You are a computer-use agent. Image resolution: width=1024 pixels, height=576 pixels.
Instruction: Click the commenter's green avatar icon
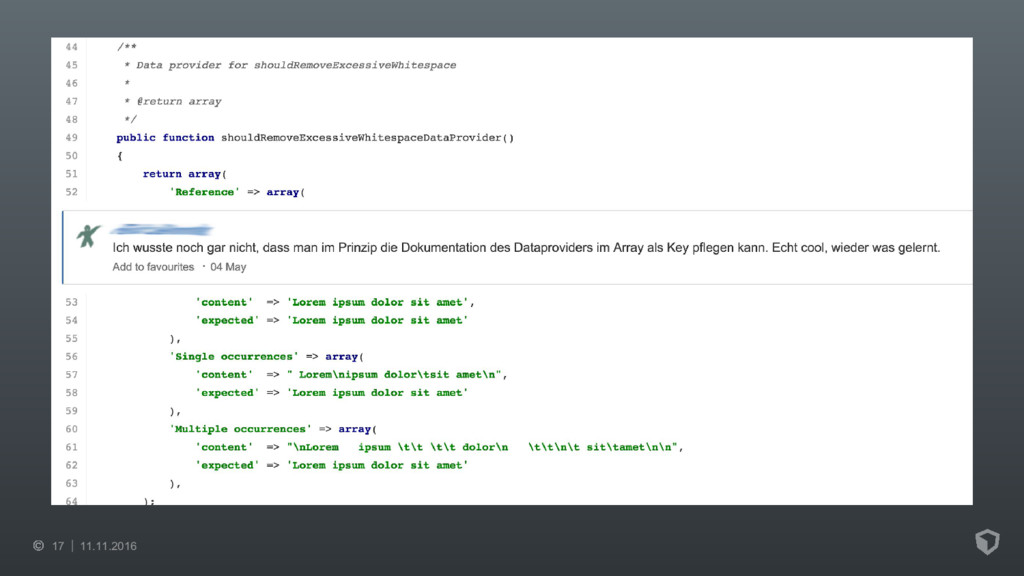(x=88, y=236)
